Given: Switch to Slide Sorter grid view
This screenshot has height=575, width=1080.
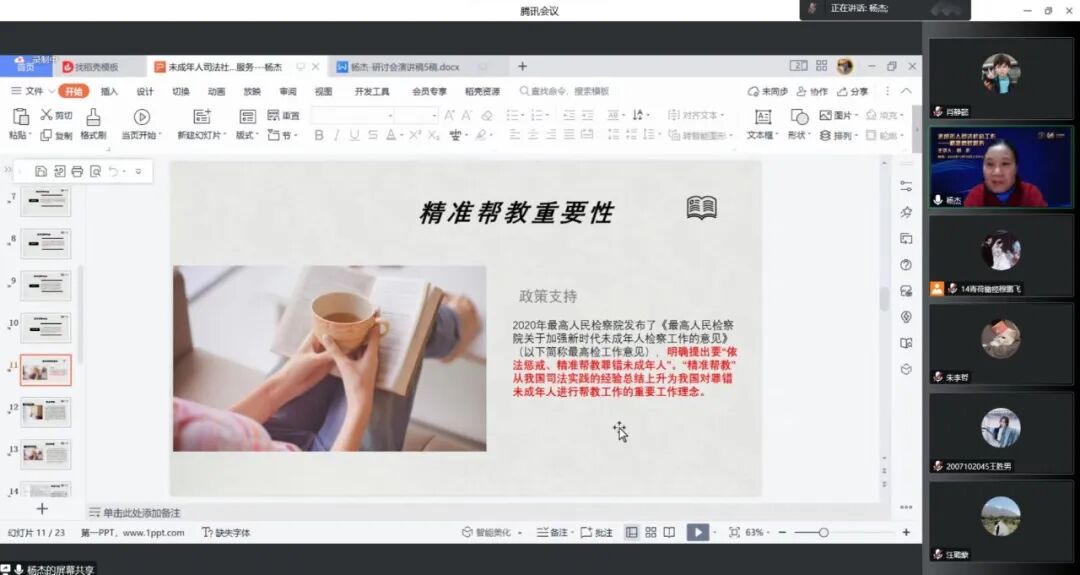Looking at the screenshot, I should coord(651,532).
